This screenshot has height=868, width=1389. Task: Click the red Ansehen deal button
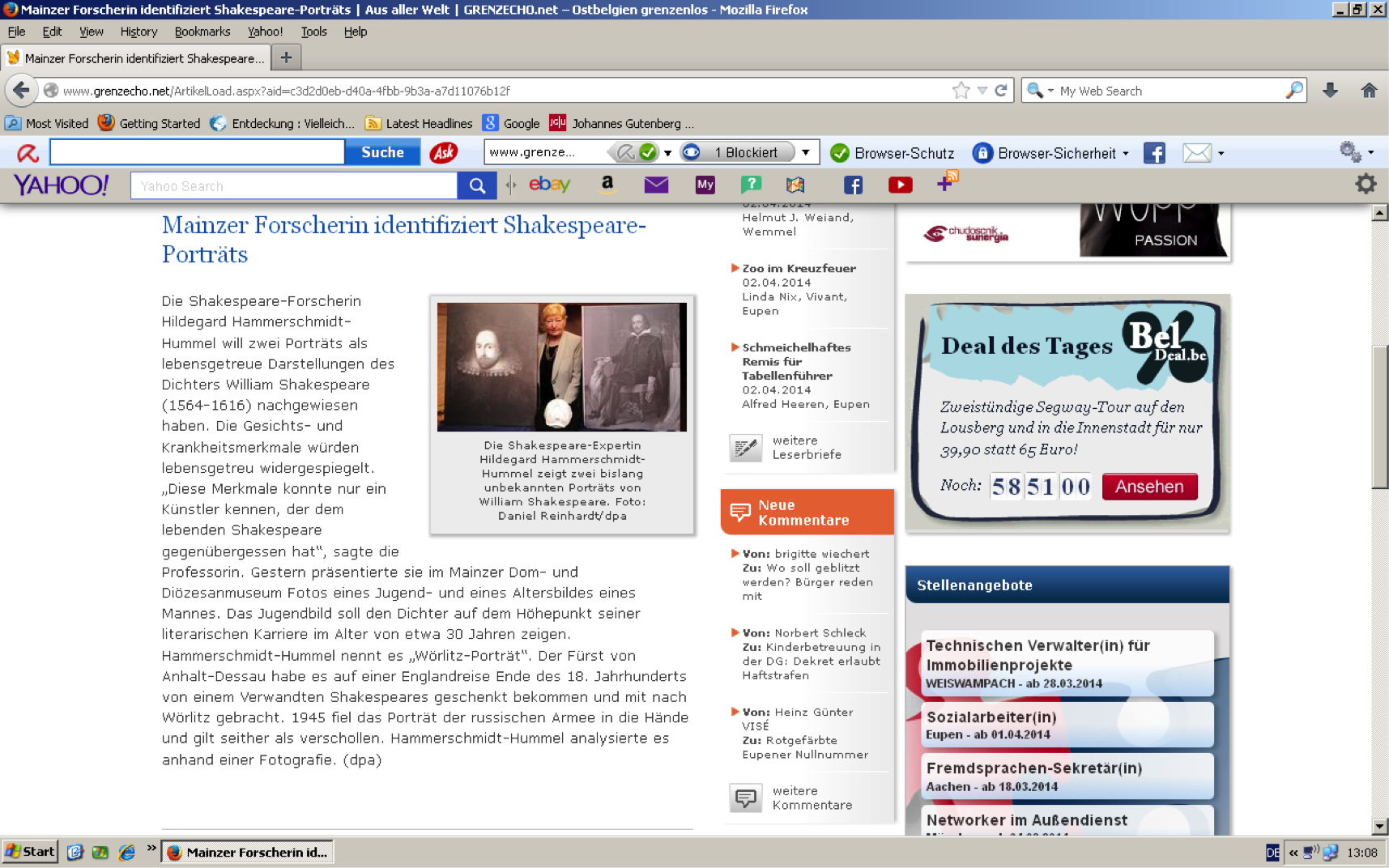click(1149, 487)
